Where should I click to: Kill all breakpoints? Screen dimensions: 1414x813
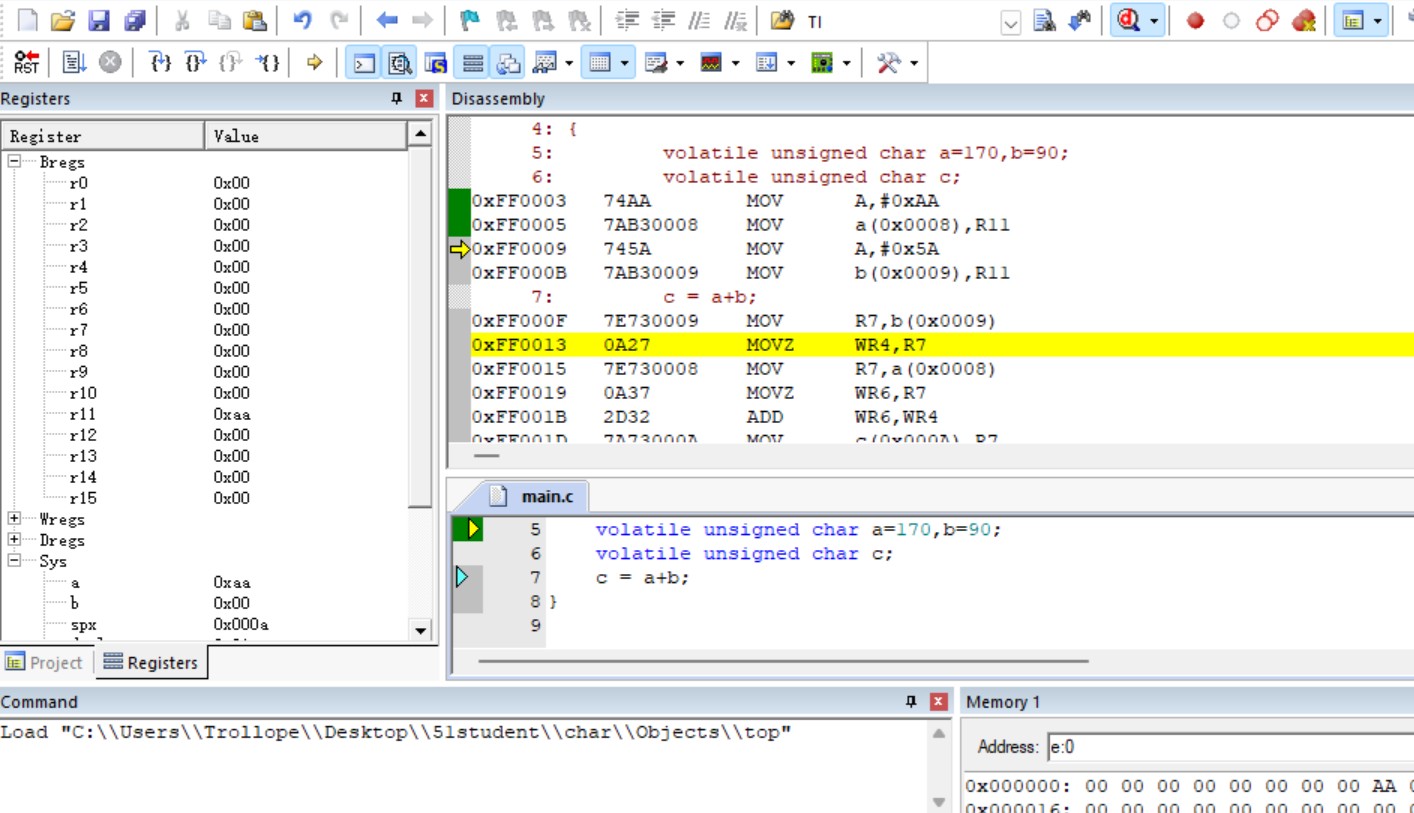click(1303, 20)
